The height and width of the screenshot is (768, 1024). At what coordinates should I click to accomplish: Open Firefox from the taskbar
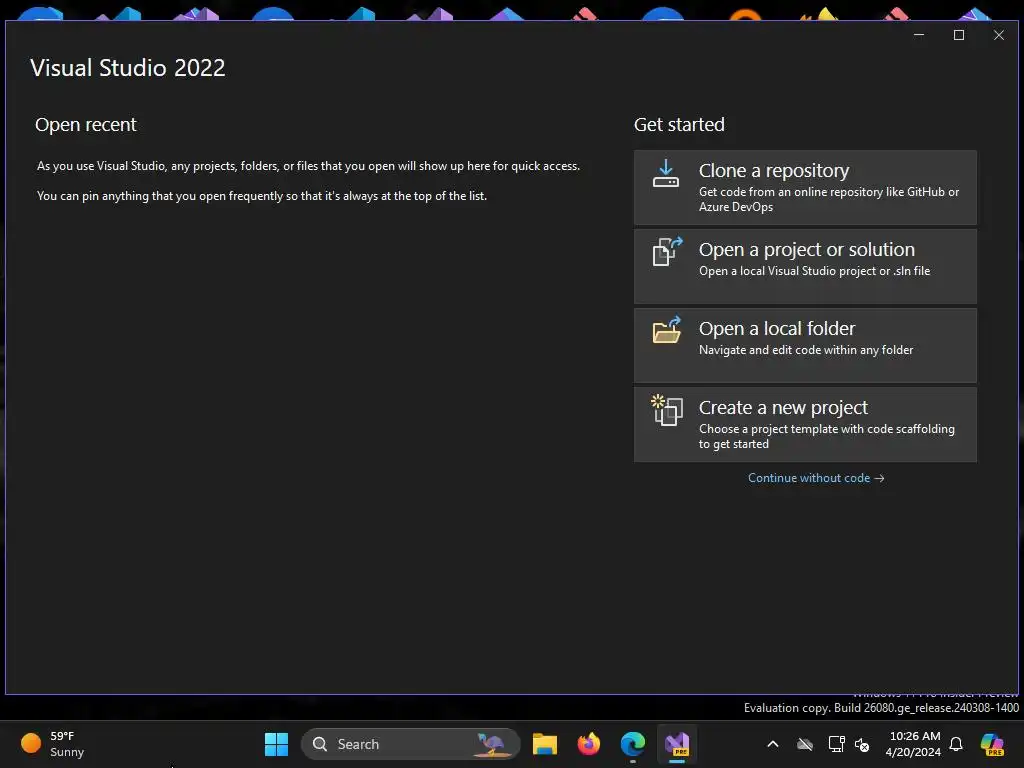click(588, 744)
